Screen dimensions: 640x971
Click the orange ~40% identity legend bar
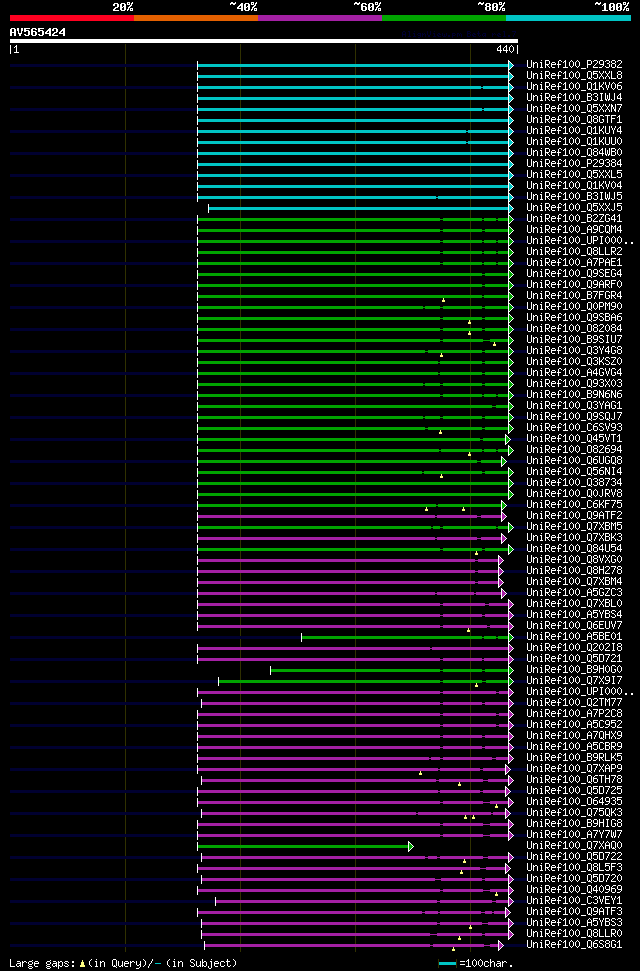(x=196, y=18)
